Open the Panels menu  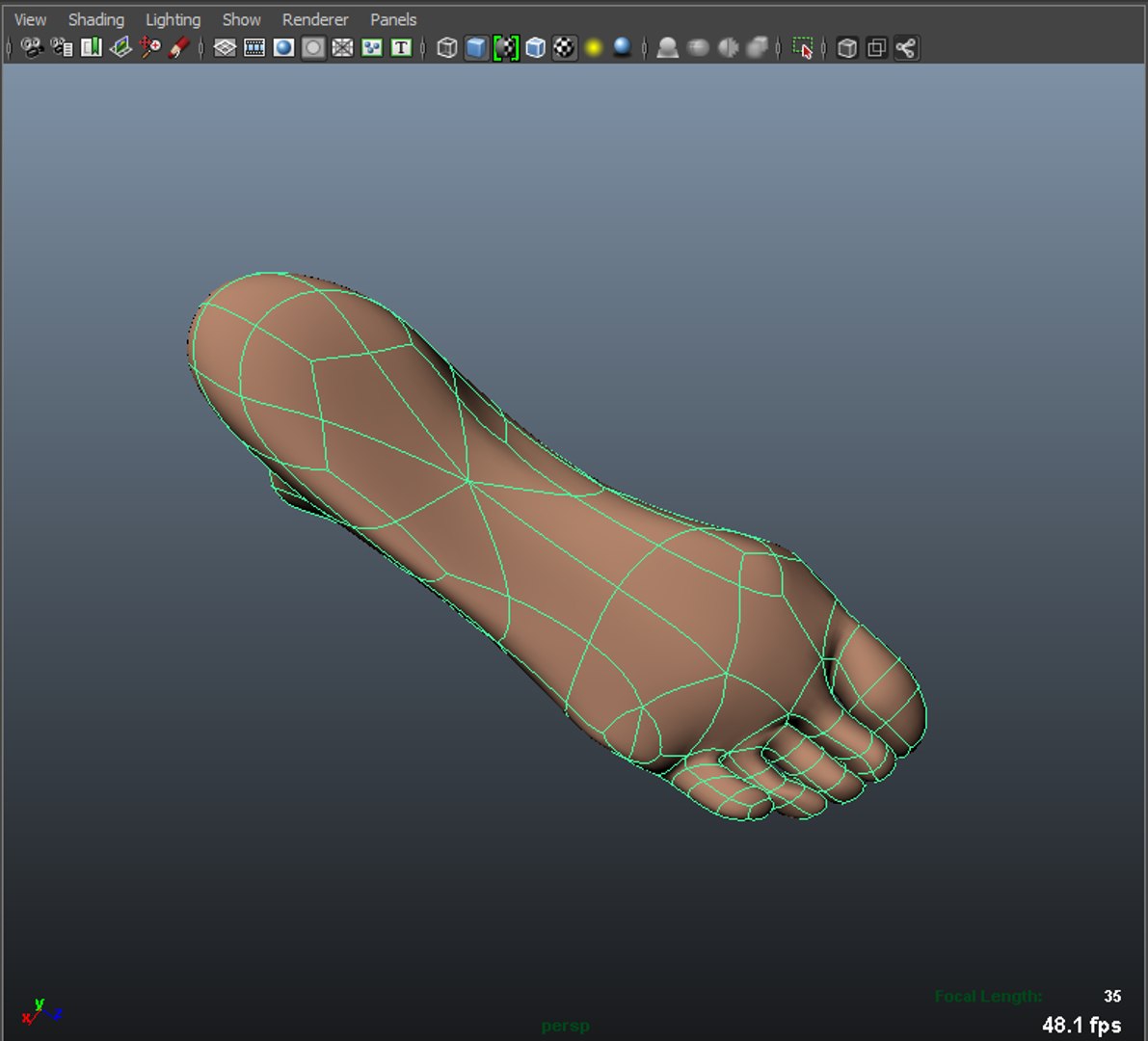tap(393, 20)
